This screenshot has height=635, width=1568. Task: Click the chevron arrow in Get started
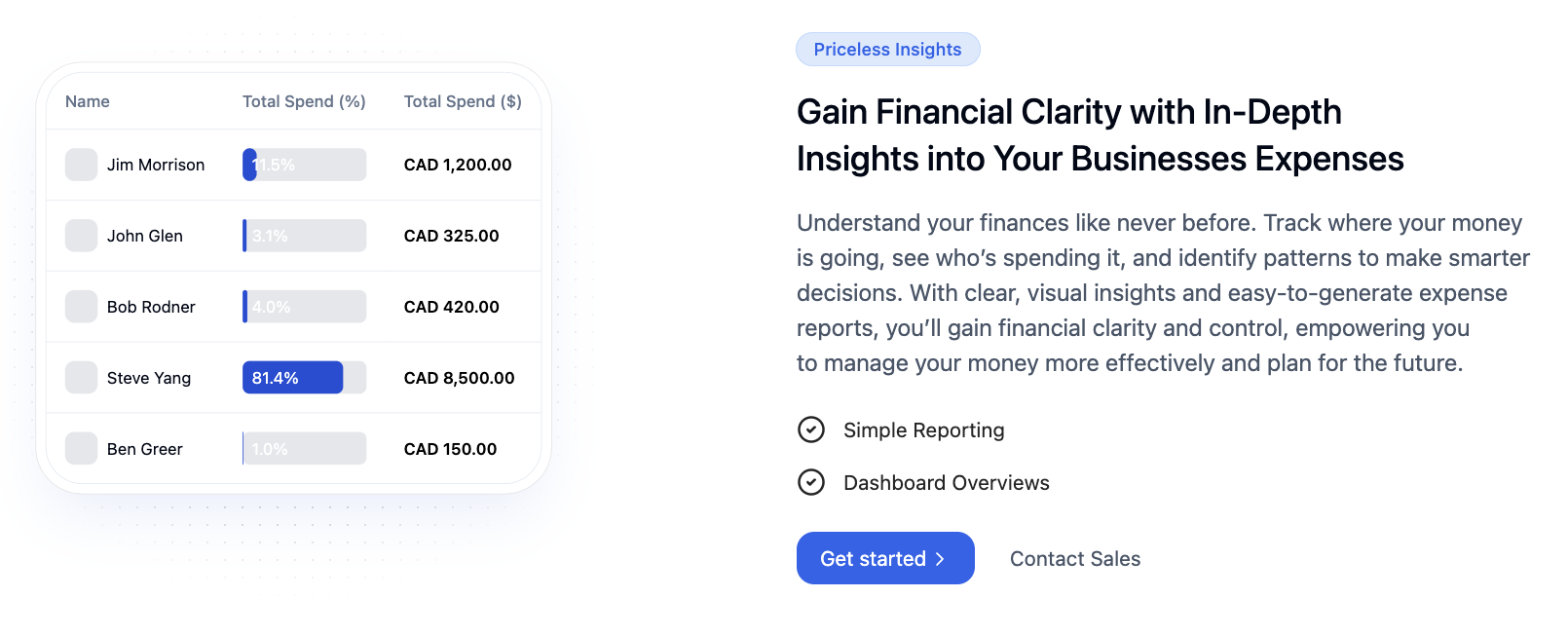point(940,559)
